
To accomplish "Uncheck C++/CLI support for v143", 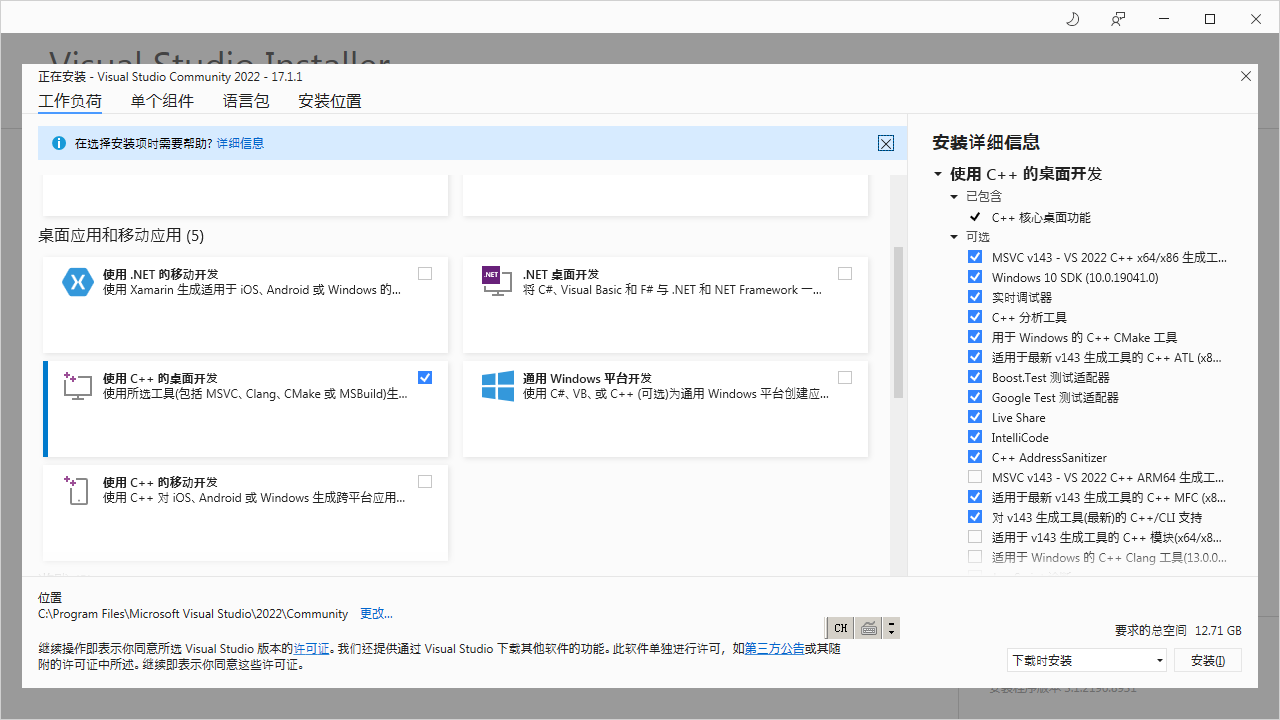I will click(x=975, y=517).
